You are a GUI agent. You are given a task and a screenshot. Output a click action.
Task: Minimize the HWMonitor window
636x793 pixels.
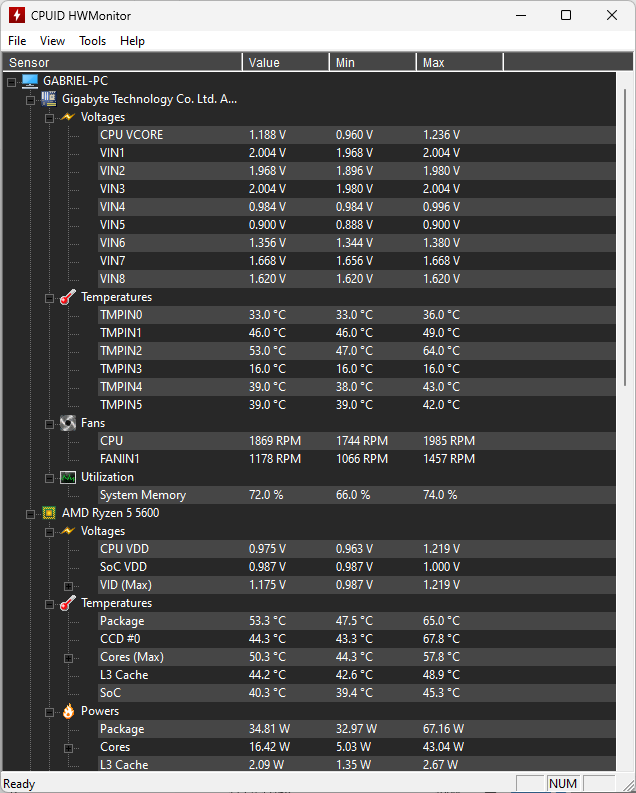point(521,15)
